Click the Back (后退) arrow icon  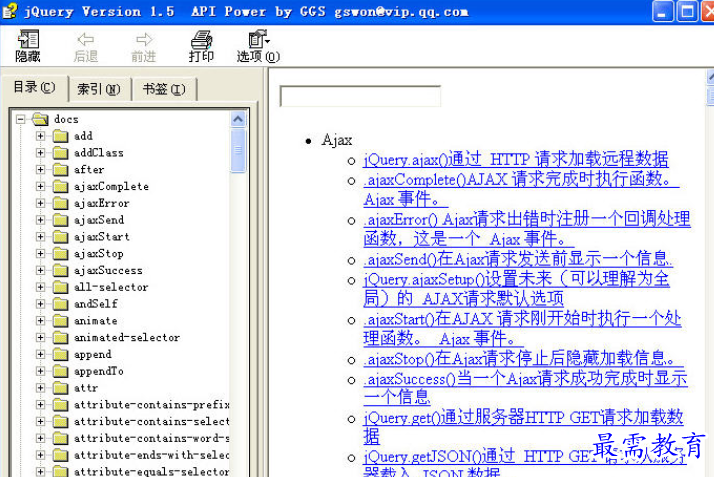(86, 39)
